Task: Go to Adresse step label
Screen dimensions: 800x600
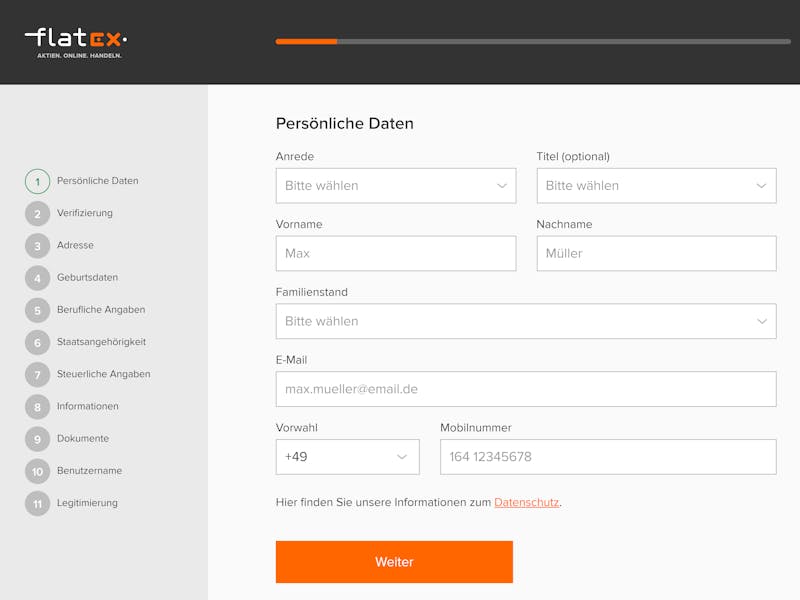Action: (x=75, y=245)
